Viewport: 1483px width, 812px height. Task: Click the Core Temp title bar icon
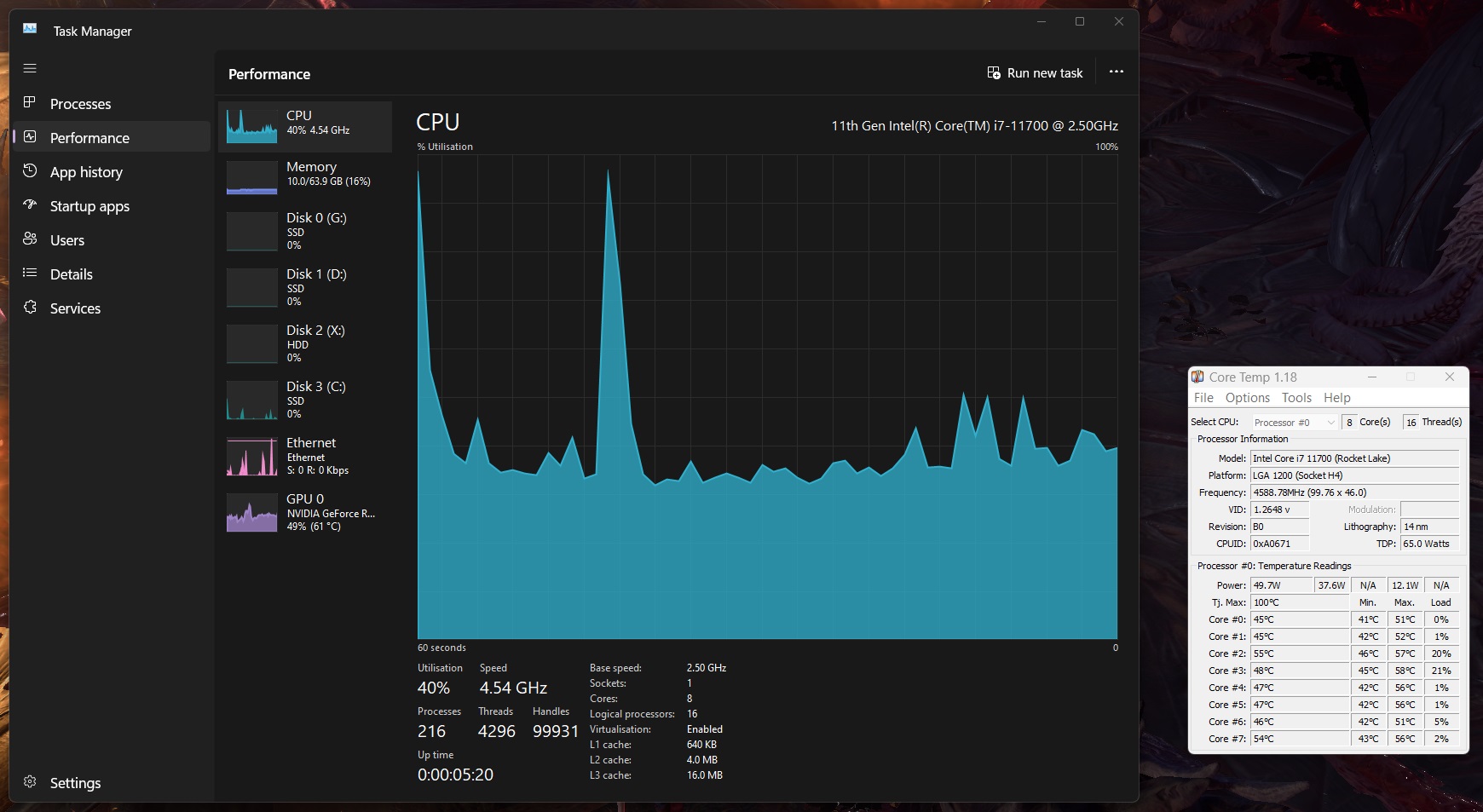[x=1197, y=377]
